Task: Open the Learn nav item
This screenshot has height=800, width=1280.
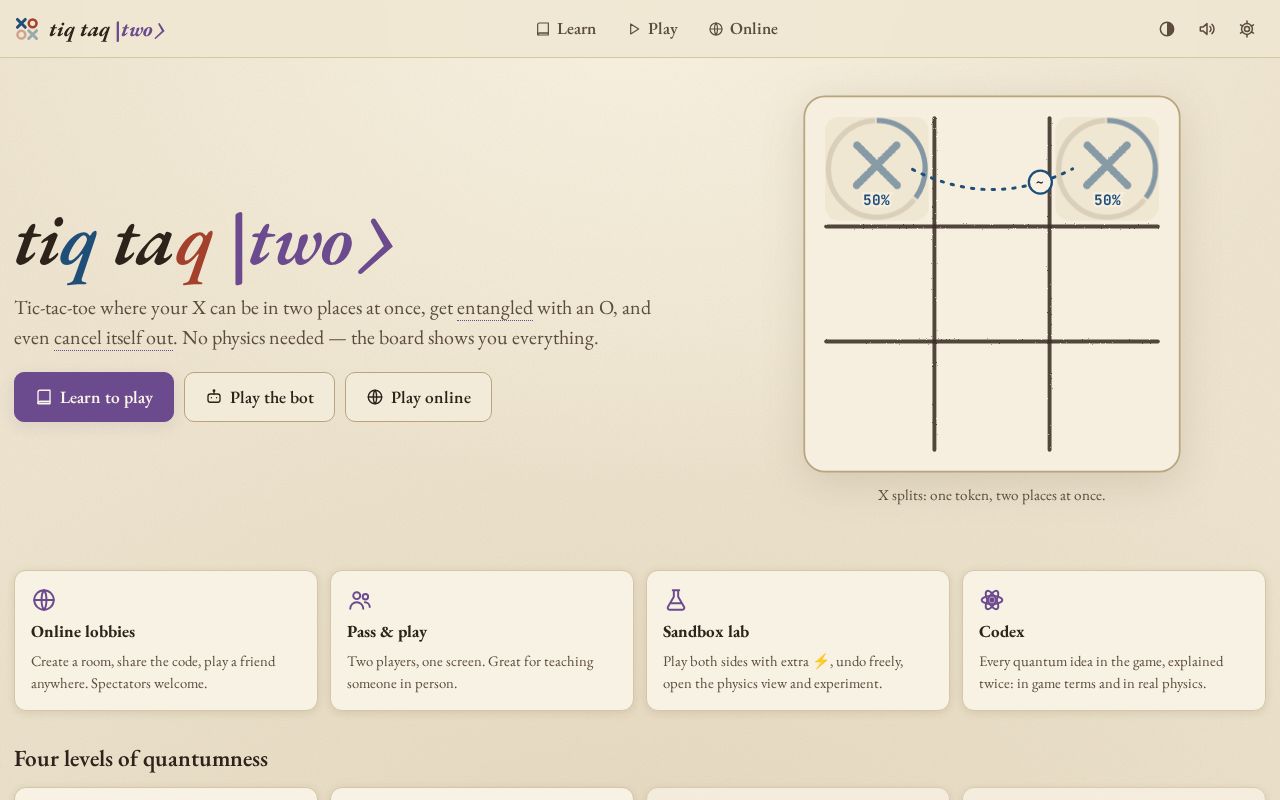Action: pos(566,29)
